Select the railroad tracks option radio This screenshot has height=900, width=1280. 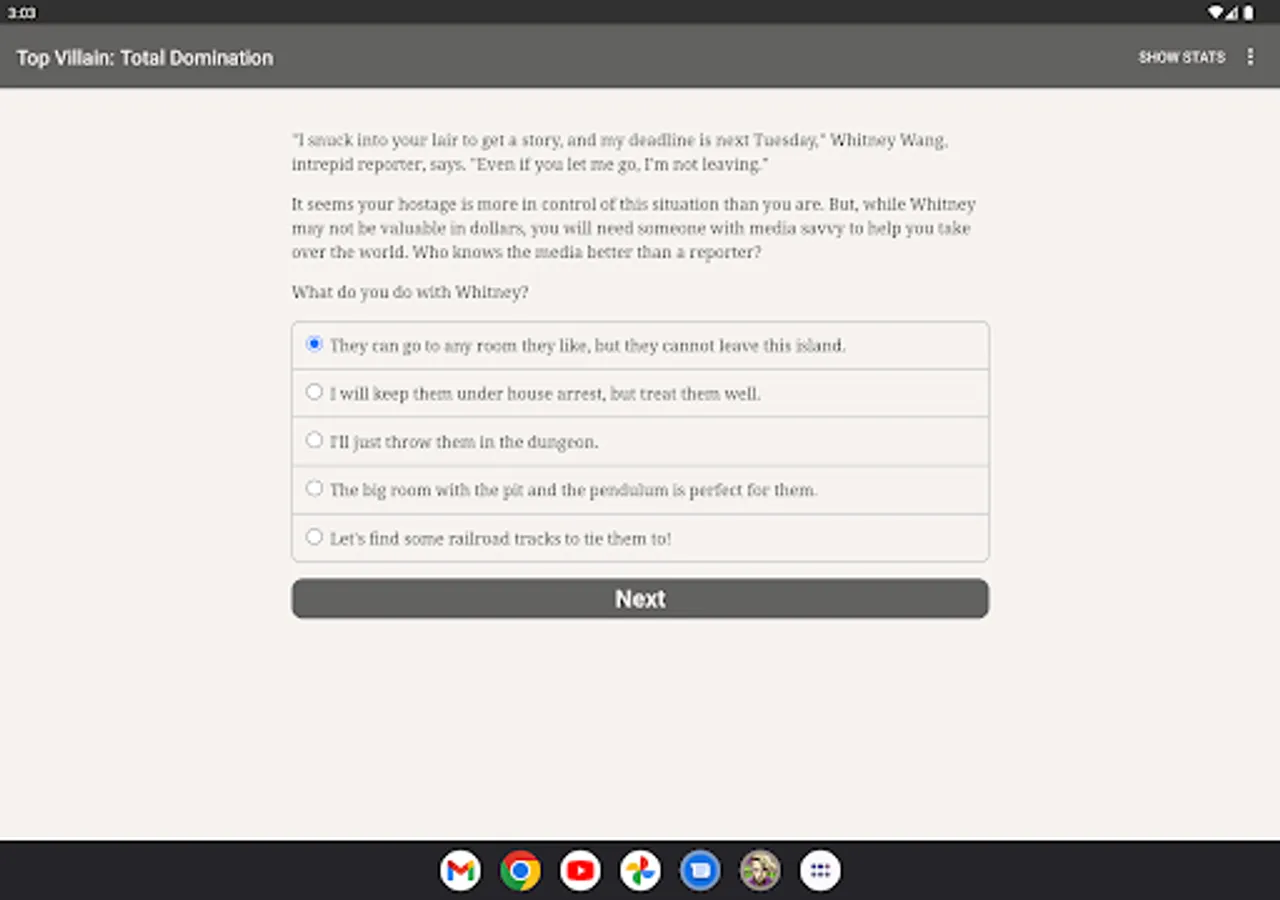(314, 537)
